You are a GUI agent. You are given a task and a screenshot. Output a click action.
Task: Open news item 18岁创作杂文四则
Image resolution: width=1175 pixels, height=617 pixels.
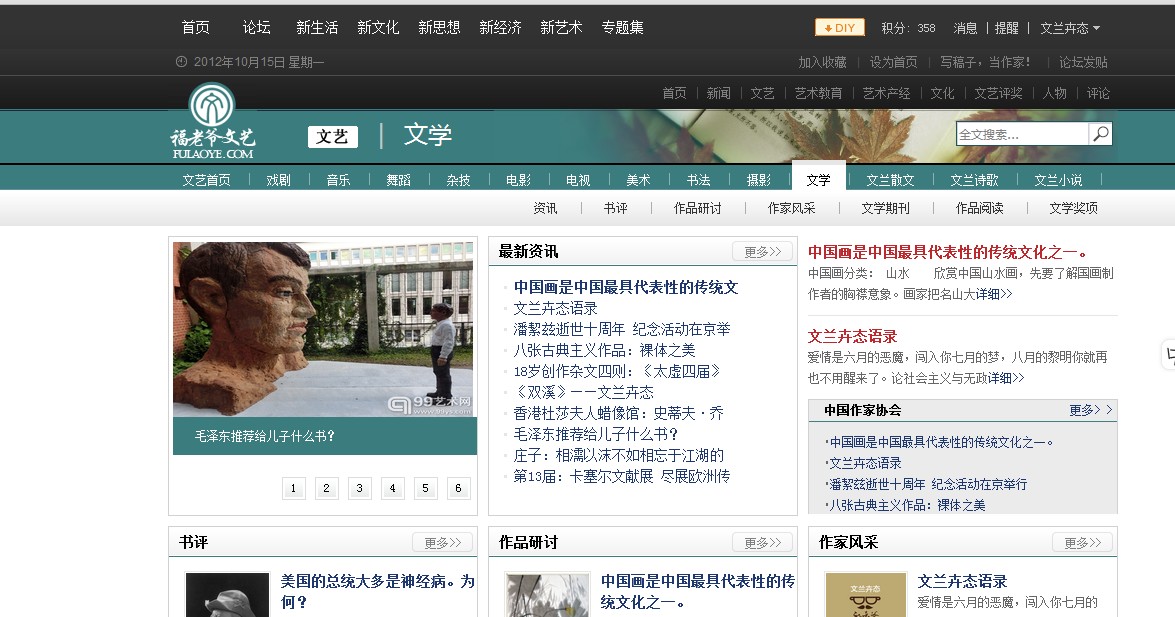coord(617,371)
